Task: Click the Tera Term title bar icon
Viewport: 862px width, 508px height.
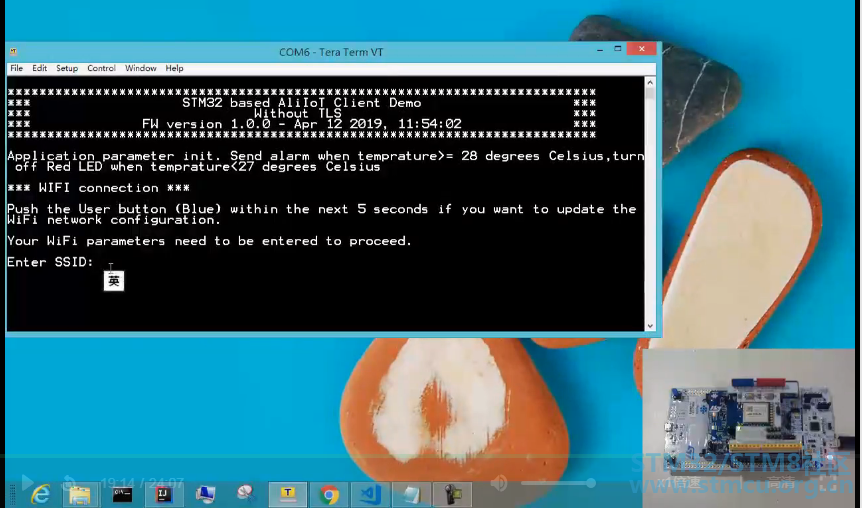Action: click(x=13, y=52)
